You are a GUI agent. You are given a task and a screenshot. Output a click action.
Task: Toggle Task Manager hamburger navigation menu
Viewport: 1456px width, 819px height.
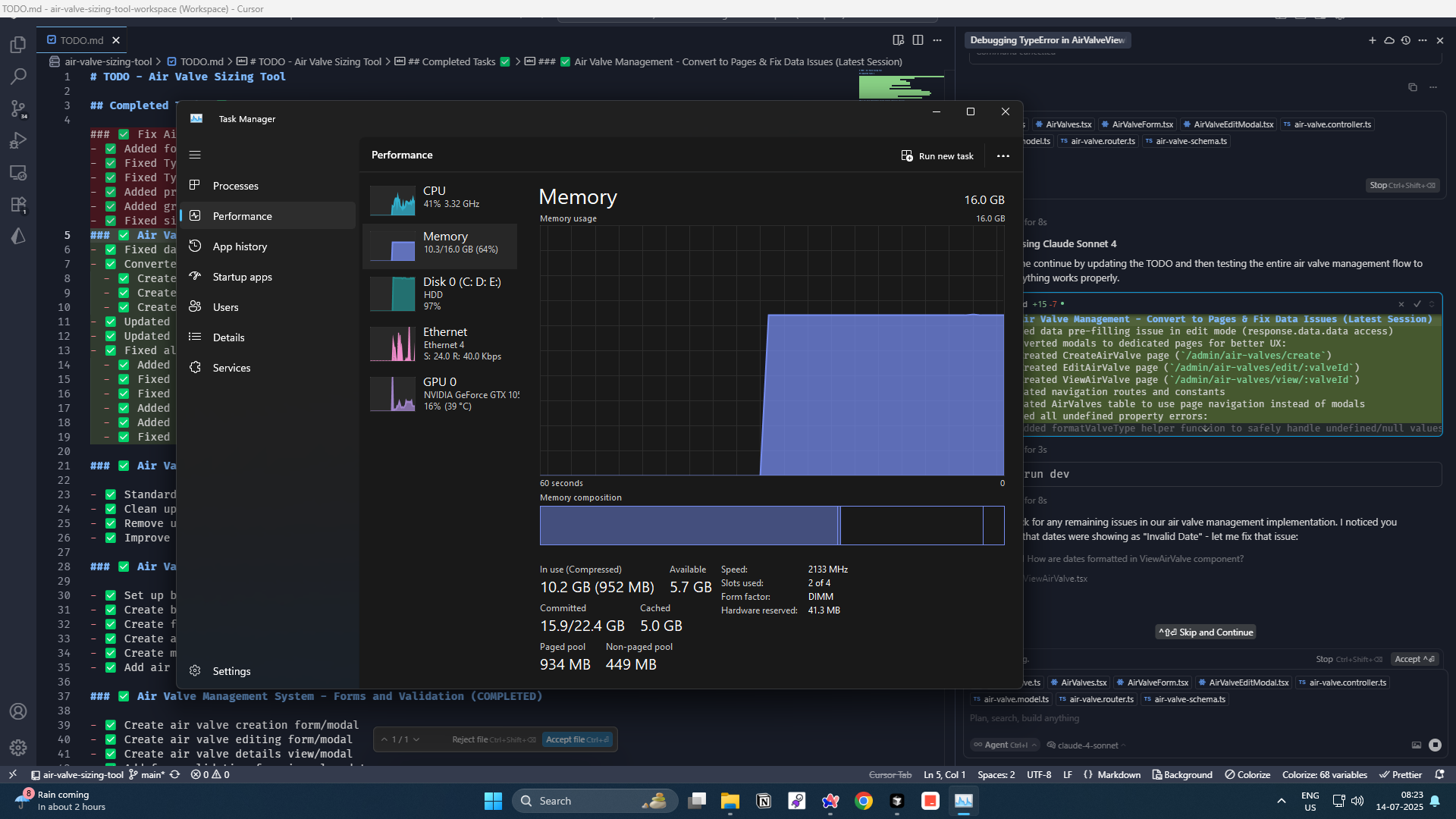195,155
